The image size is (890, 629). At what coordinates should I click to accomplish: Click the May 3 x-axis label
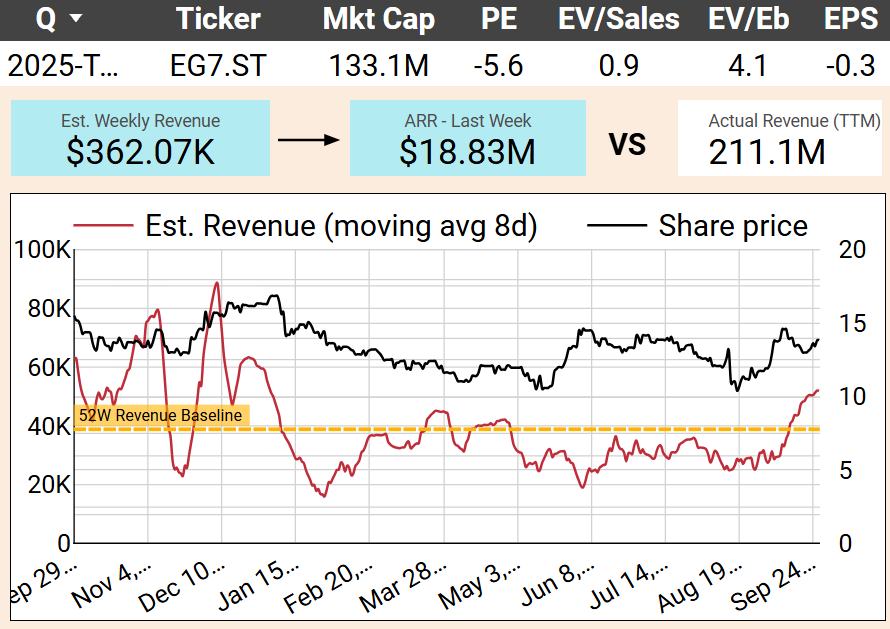click(480, 585)
